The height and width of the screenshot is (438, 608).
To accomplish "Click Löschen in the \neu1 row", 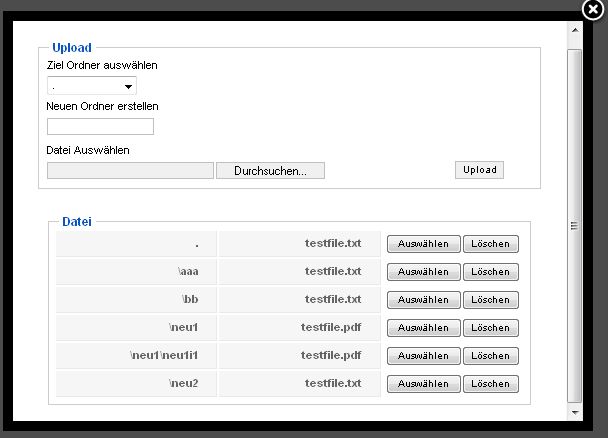I will pyautogui.click(x=491, y=328).
